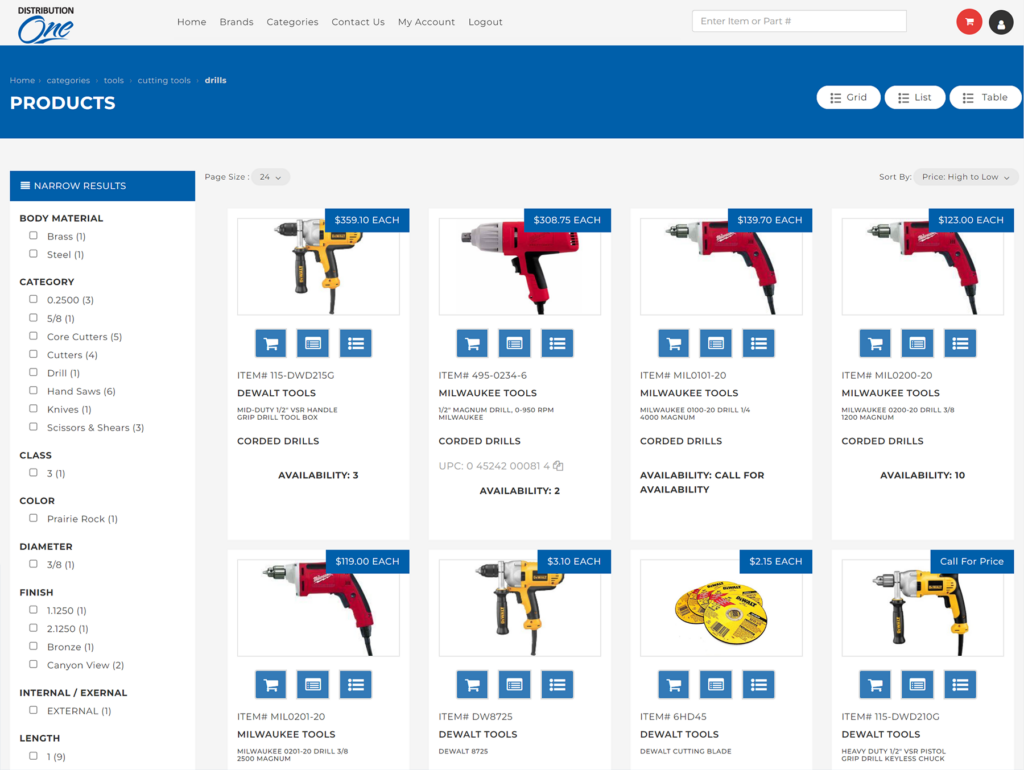This screenshot has height=770, width=1024.
Task: Add item 115-DWD210G to a list
Action: point(960,684)
